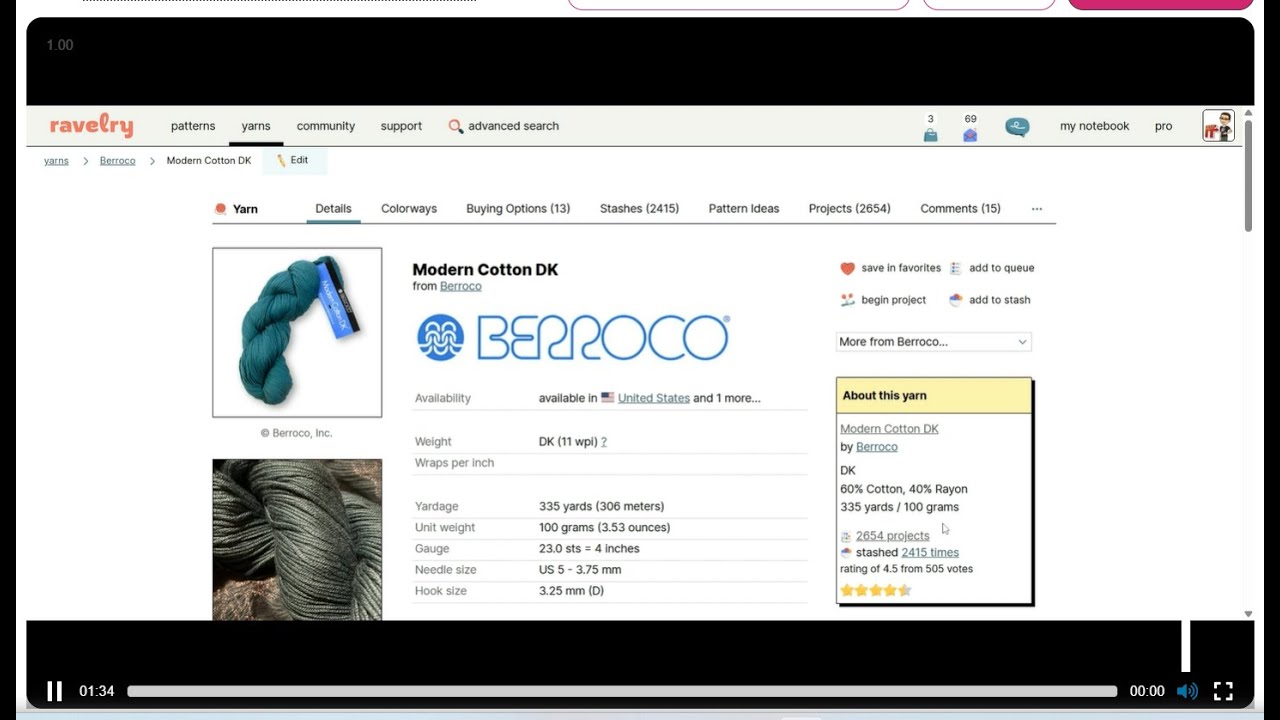Switch to the Stashes (2415) tab

coord(639,209)
